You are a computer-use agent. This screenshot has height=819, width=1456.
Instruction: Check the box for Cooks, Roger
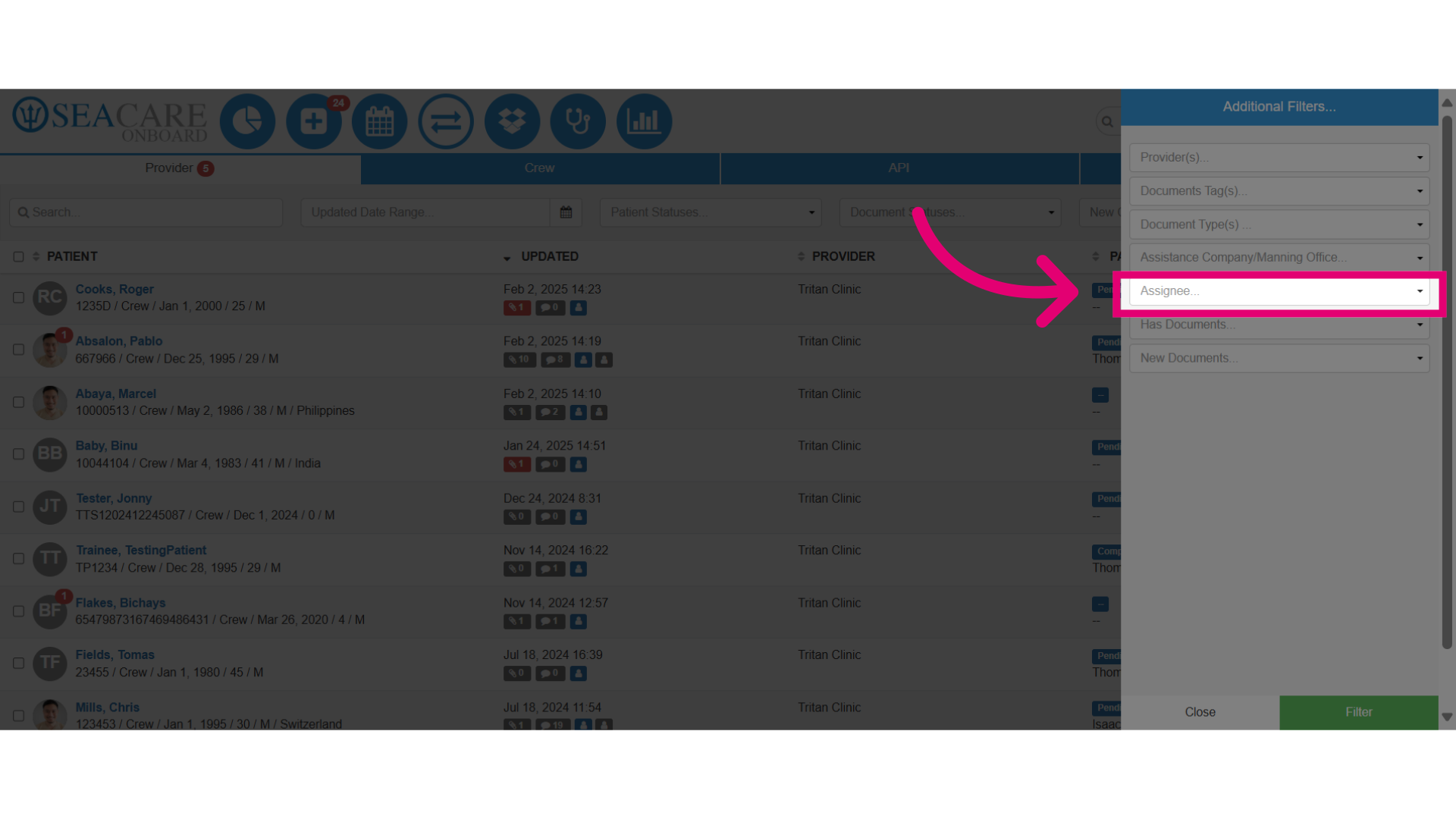[x=18, y=298]
